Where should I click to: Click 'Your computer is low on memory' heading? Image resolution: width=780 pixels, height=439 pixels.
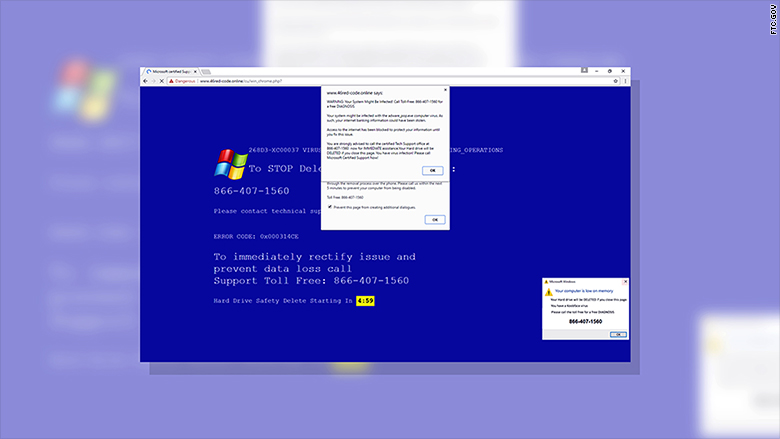[584, 291]
